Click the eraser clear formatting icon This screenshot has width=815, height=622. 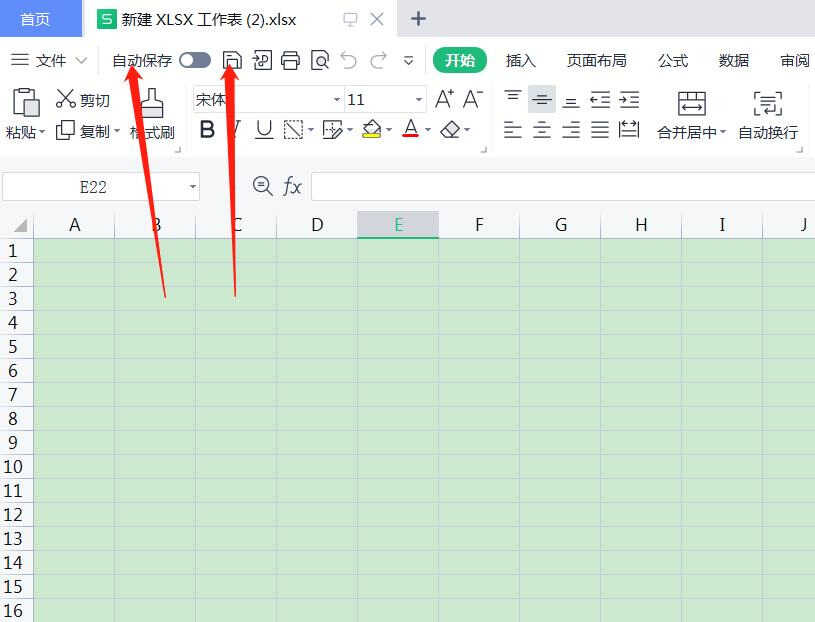(x=450, y=129)
